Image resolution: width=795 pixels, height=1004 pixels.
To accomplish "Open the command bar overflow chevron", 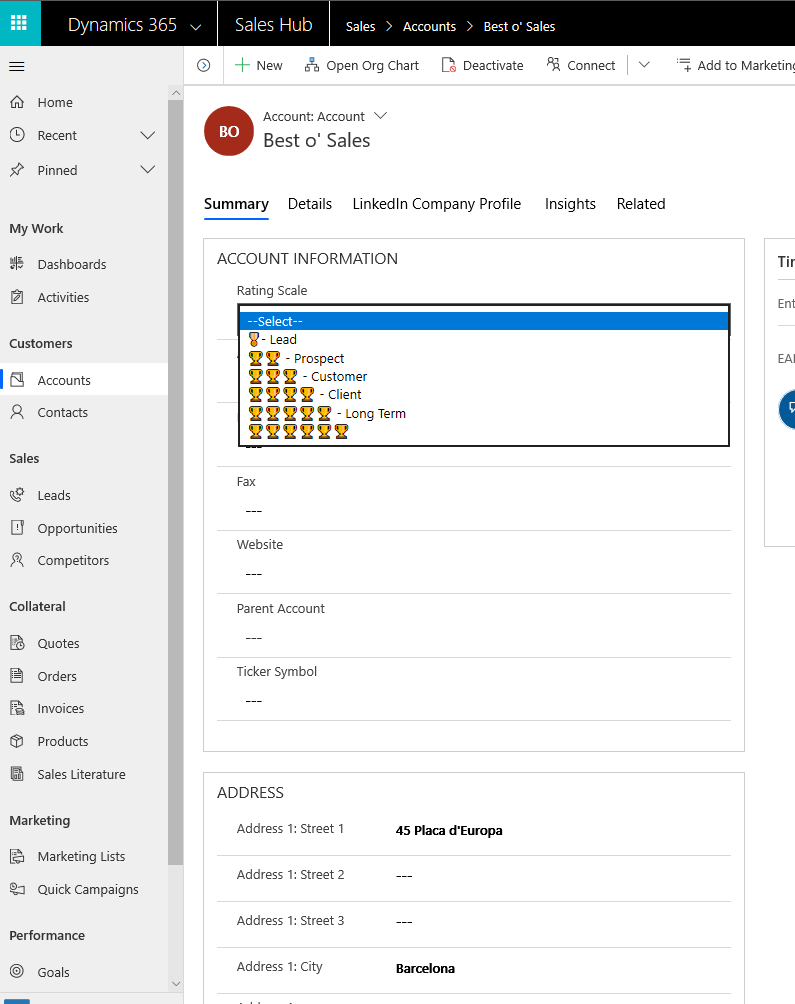I will coord(644,65).
